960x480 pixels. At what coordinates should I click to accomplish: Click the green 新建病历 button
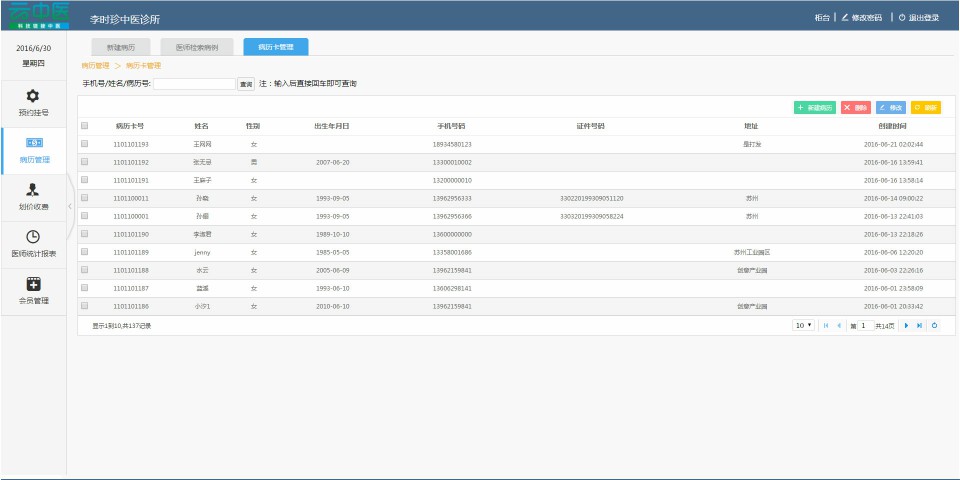coord(815,107)
